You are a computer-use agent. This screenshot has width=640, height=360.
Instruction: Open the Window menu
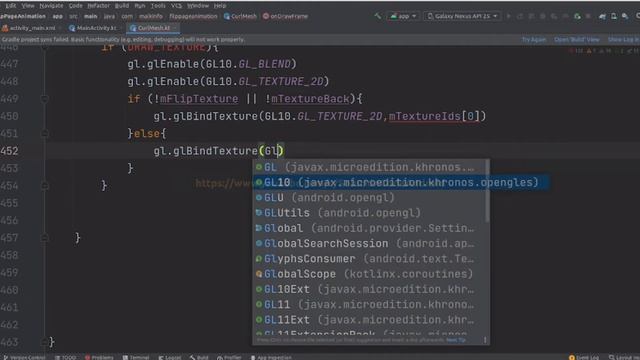(198, 6)
